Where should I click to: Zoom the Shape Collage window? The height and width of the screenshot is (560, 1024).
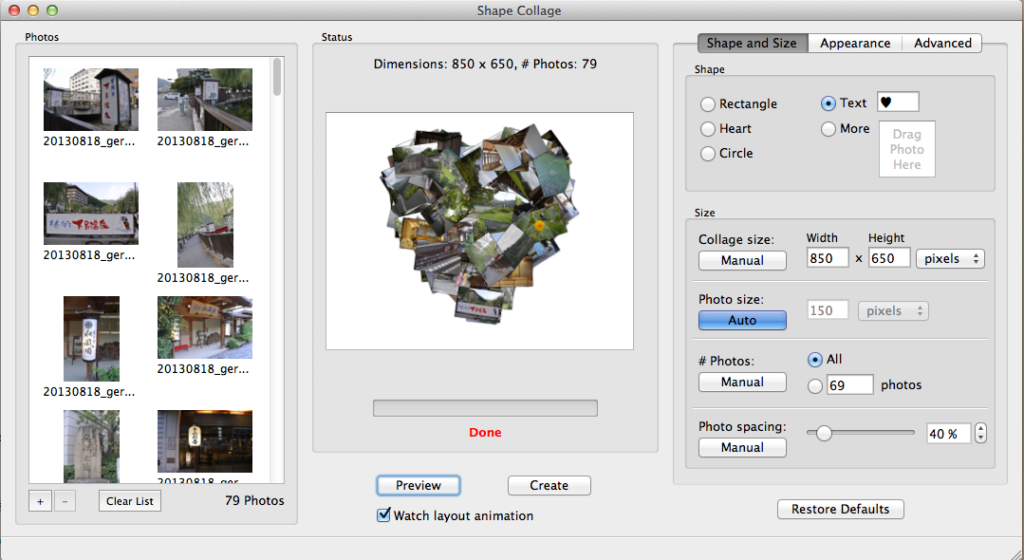coord(52,10)
